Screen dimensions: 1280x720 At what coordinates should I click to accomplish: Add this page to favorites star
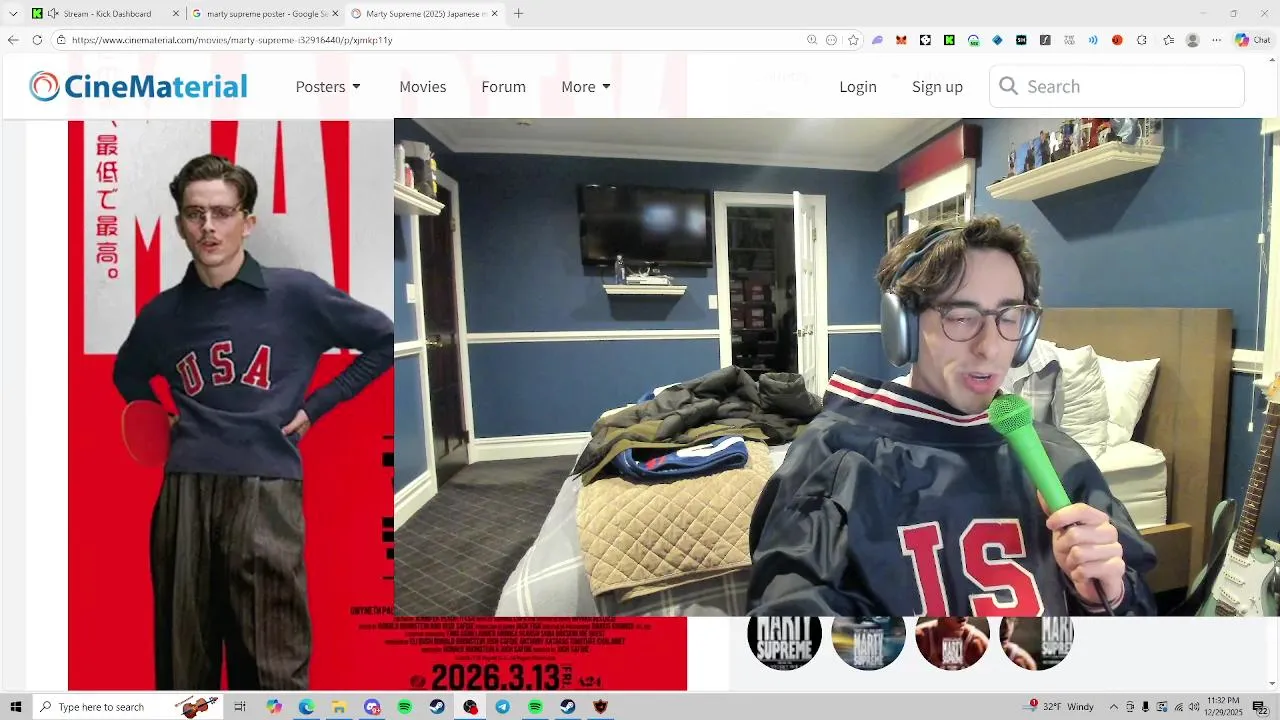(x=853, y=40)
